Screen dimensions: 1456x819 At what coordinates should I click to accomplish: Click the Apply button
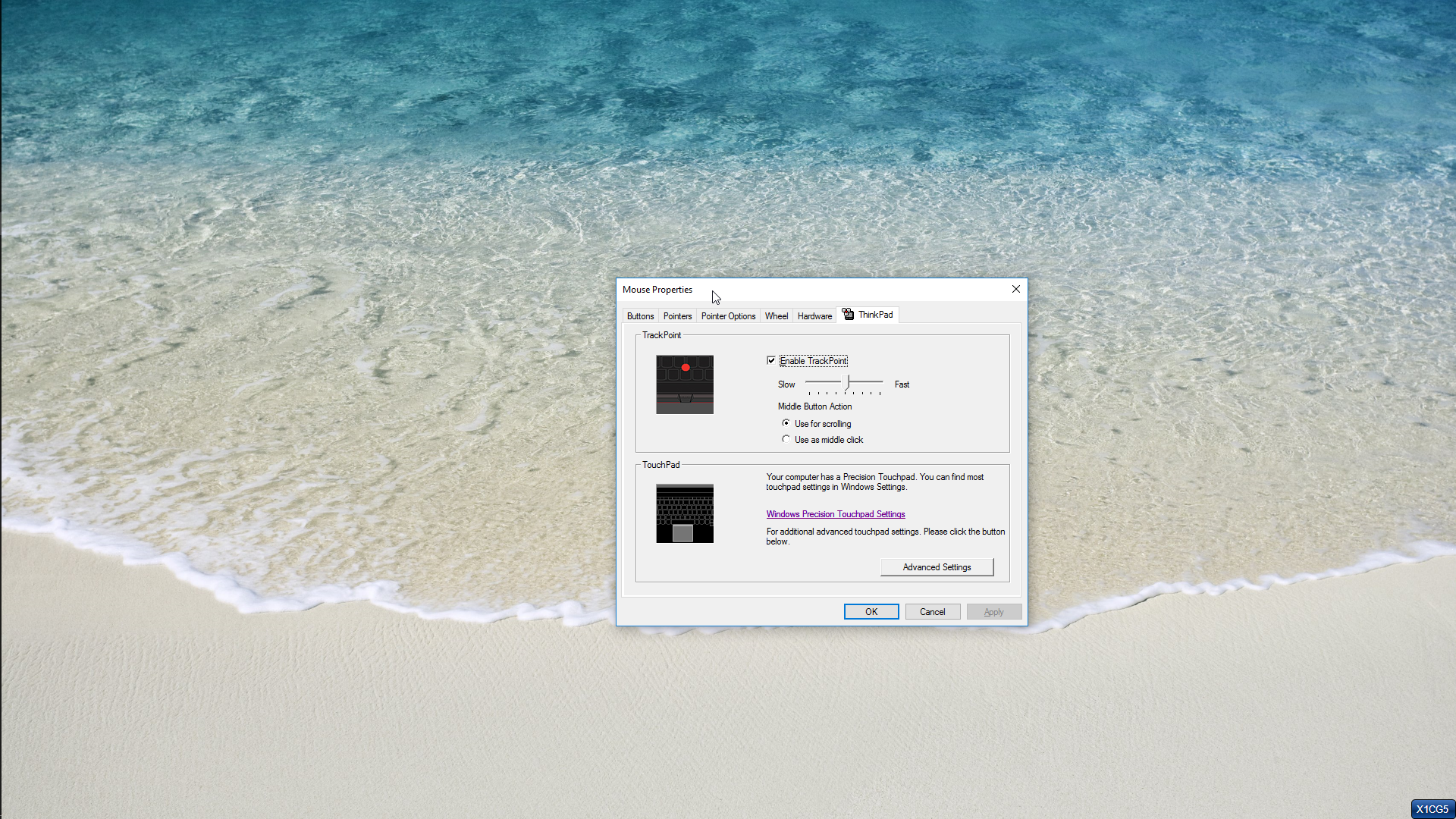(993, 612)
